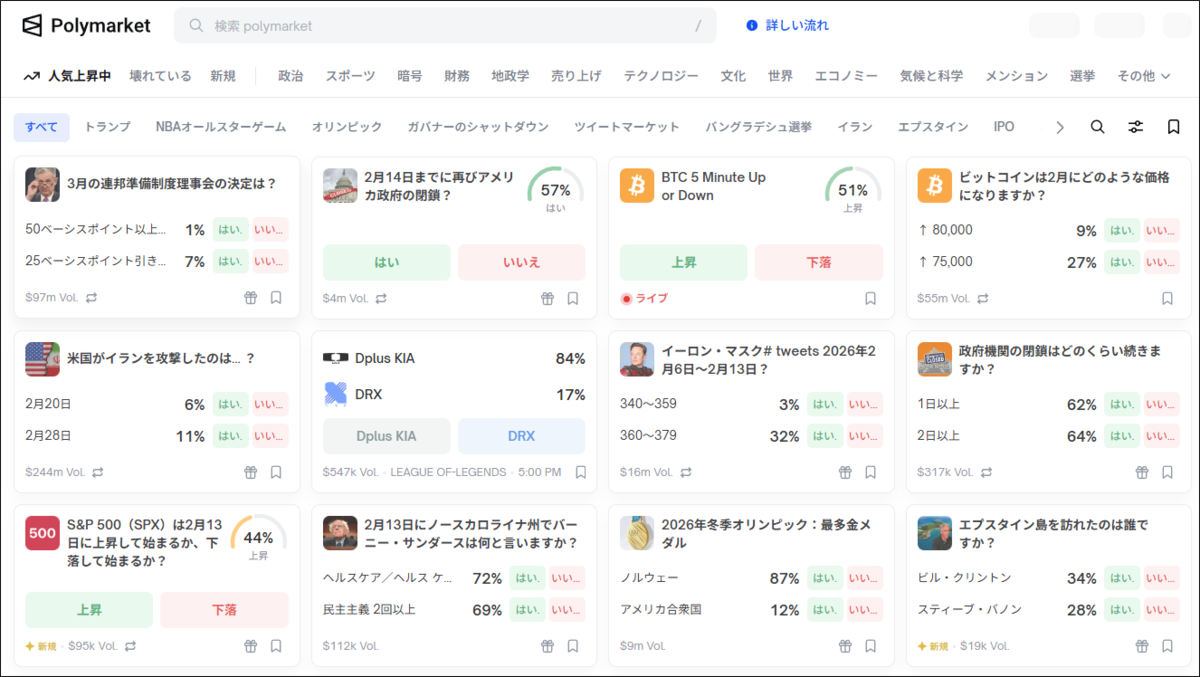The height and width of the screenshot is (677, 1200).
Task: Focus the 検索 polymarket search field
Action: (x=445, y=26)
